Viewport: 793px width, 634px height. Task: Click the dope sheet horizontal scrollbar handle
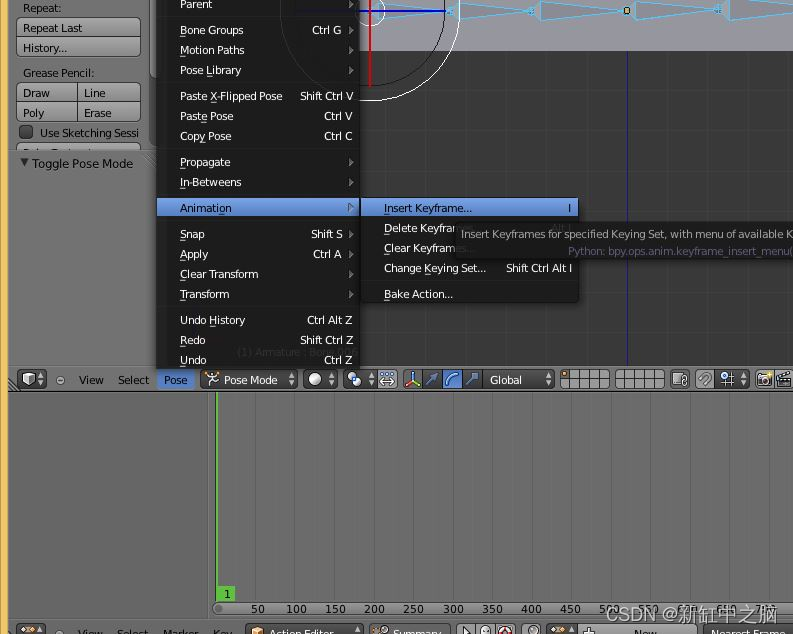pyautogui.click(x=218, y=608)
